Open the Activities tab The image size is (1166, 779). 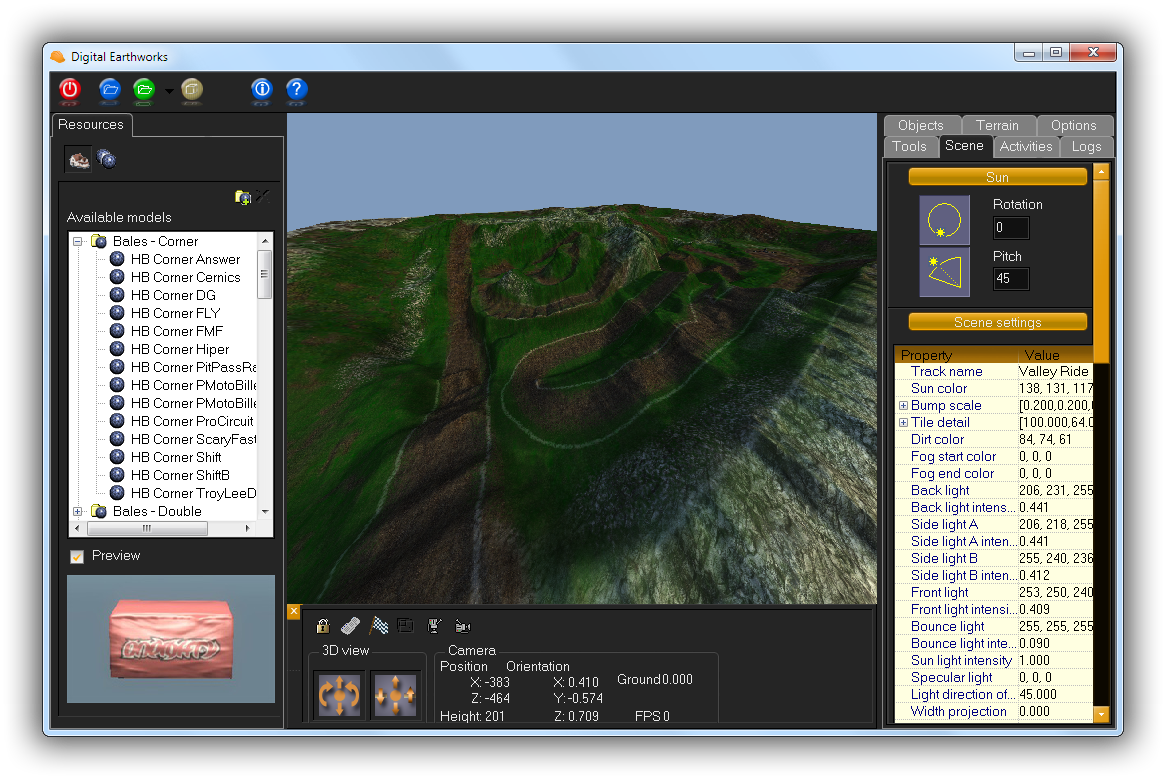(1026, 146)
